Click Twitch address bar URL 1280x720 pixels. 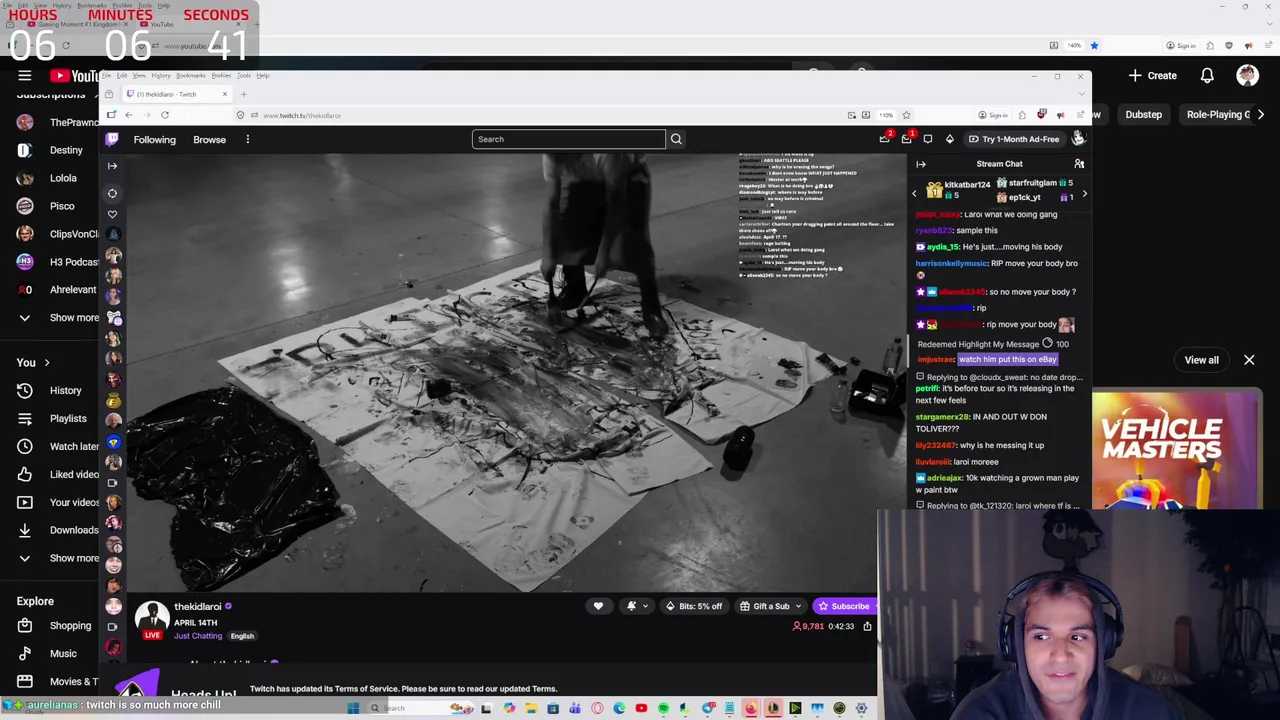pyautogui.click(x=302, y=115)
